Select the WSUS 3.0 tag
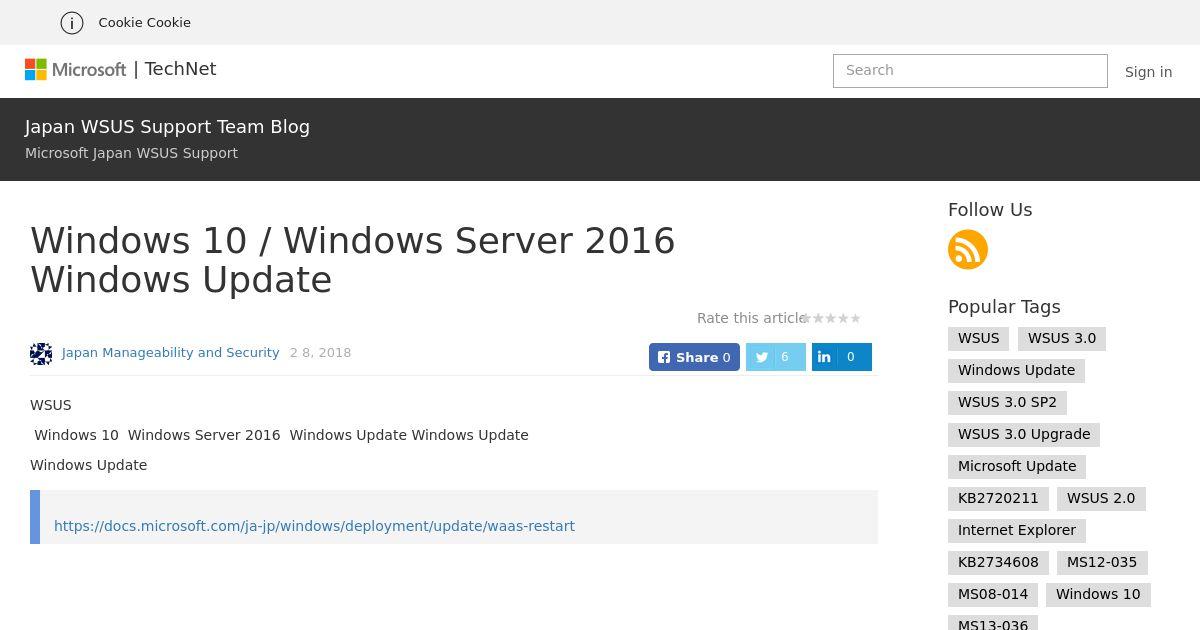Screen dimensions: 1200x630 pos(1062,338)
